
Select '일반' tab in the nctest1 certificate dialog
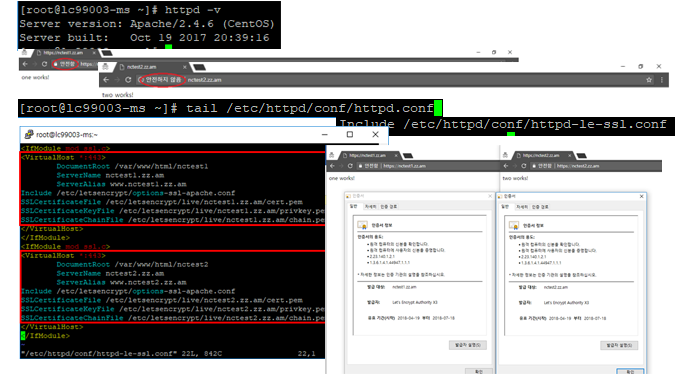tap(354, 206)
